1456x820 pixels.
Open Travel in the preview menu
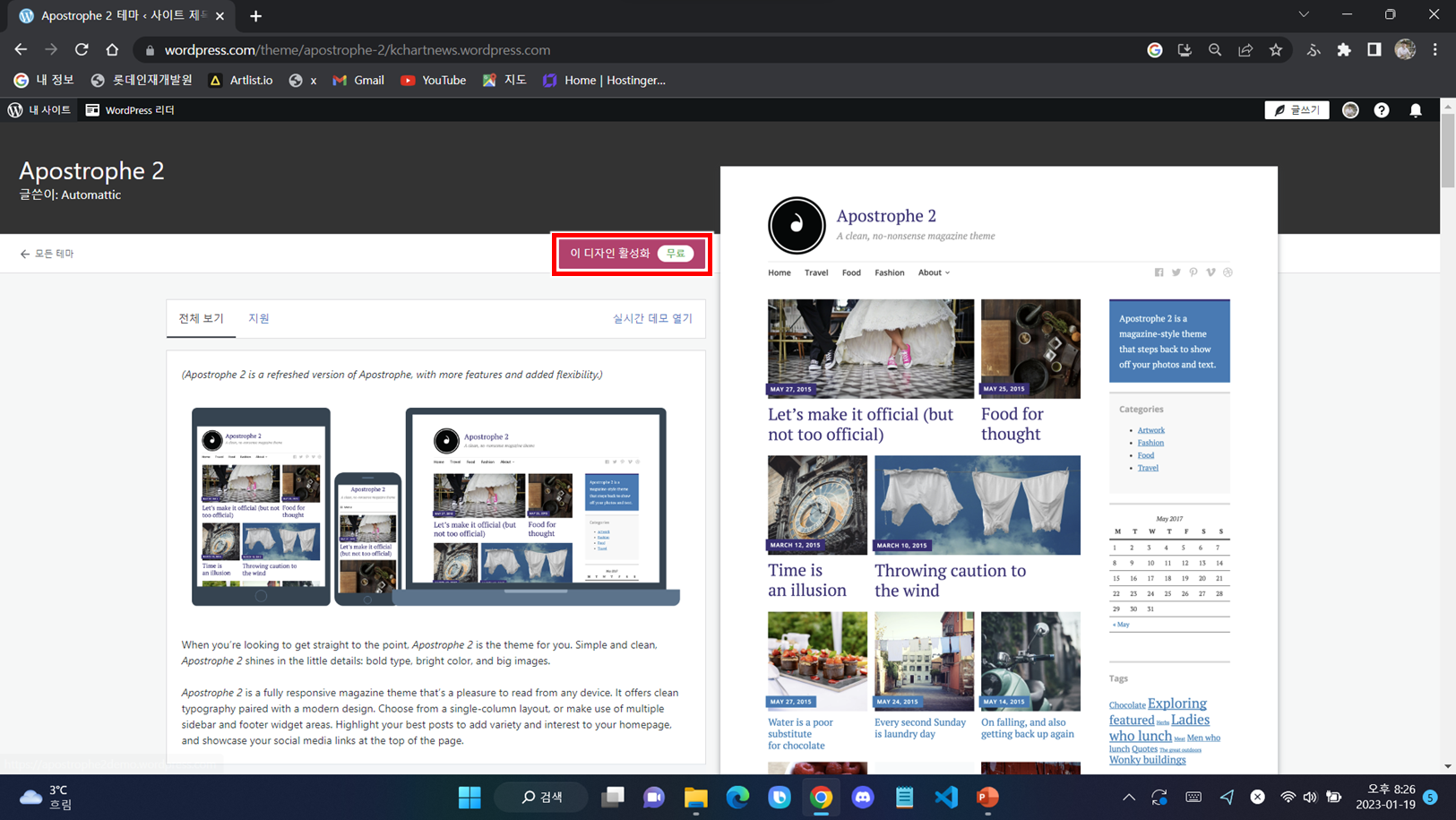(x=816, y=272)
